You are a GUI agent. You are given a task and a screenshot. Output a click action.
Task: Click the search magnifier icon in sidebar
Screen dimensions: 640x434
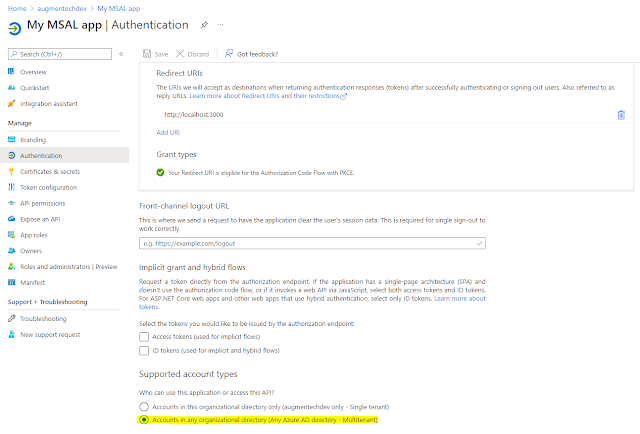click(14, 54)
